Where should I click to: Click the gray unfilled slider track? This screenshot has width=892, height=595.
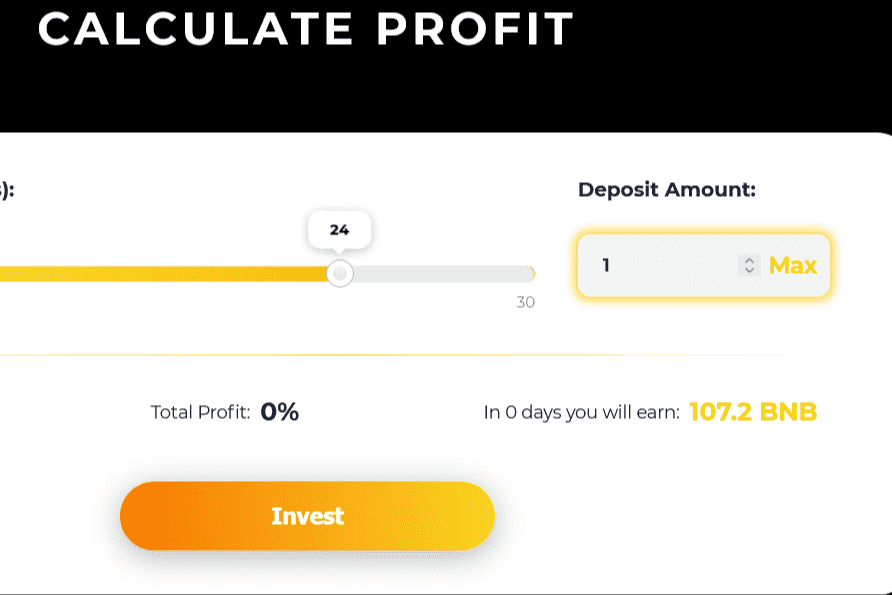point(440,274)
